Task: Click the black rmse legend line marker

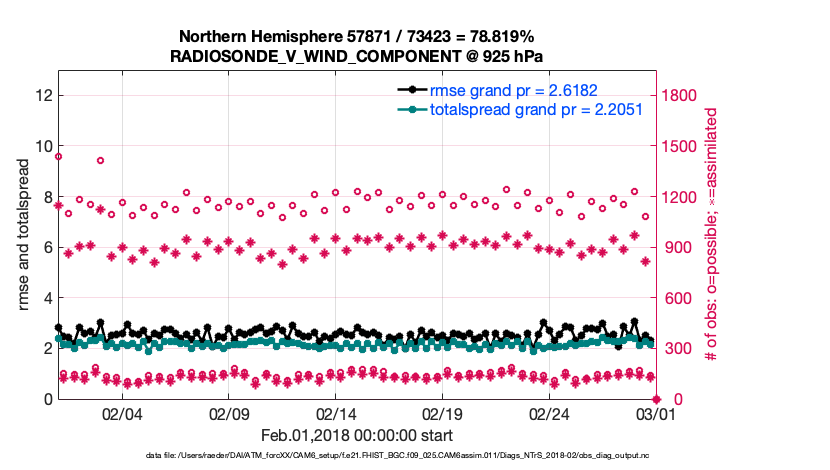Action: click(411, 90)
